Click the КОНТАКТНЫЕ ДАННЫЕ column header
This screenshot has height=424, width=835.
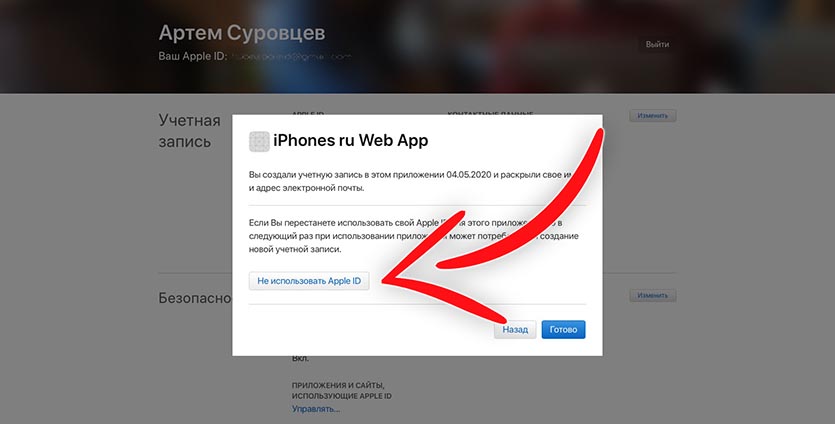click(x=490, y=114)
